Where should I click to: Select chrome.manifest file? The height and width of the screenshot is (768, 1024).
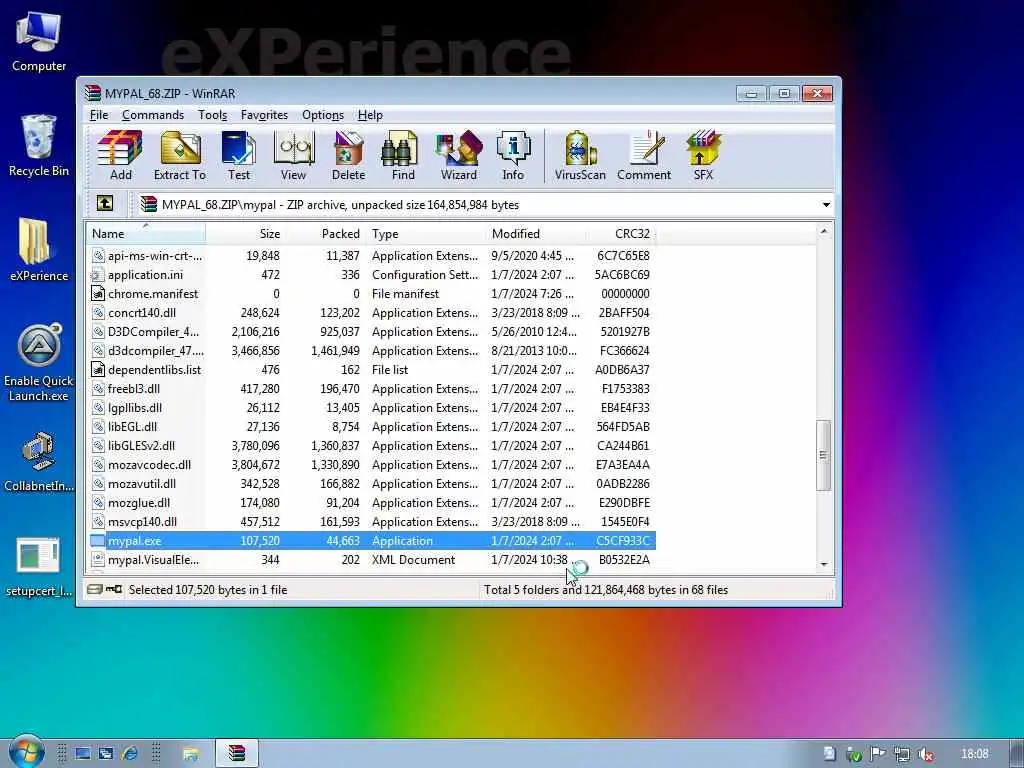point(371,294)
